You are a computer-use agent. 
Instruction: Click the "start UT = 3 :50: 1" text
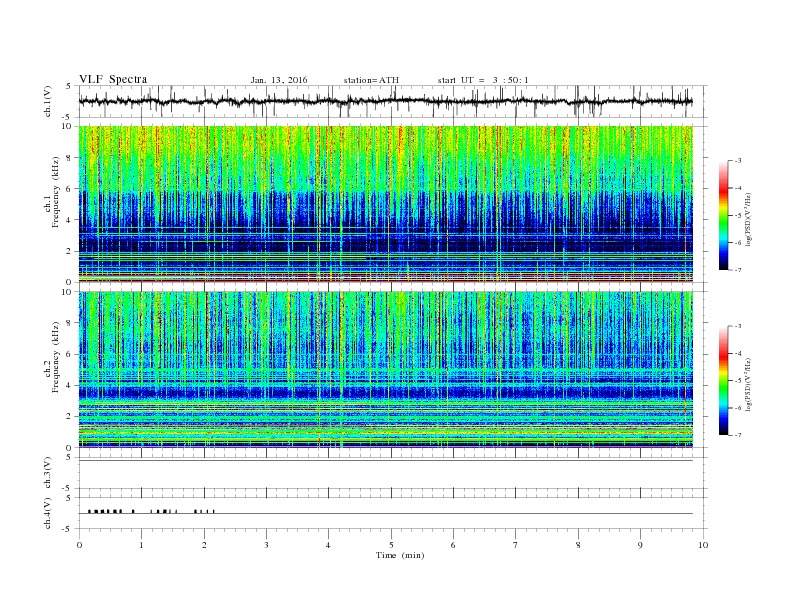(483, 80)
